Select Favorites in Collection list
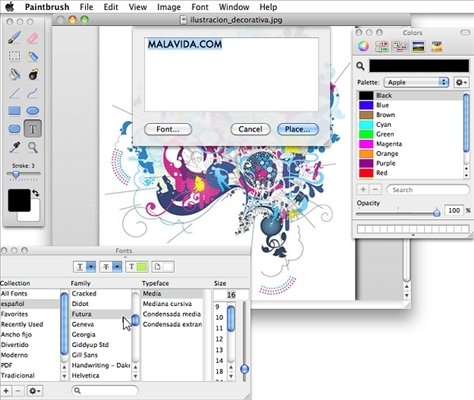Viewport: 474px width, 400px height. (30, 314)
